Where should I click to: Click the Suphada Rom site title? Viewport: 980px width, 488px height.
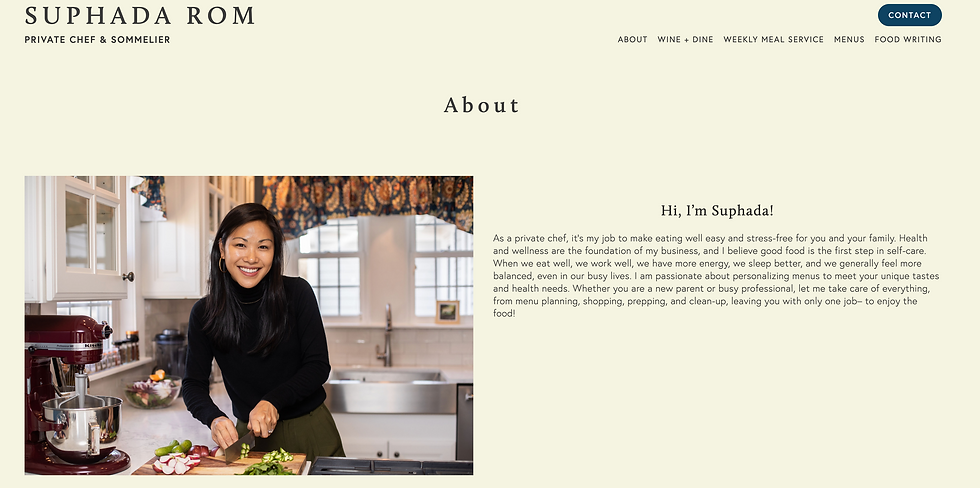[x=140, y=16]
